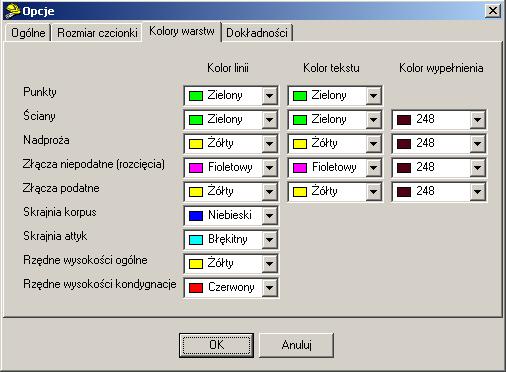Click the green swatch in Punkty line color
Screen dimensions: 506x372
pyautogui.click(x=196, y=96)
